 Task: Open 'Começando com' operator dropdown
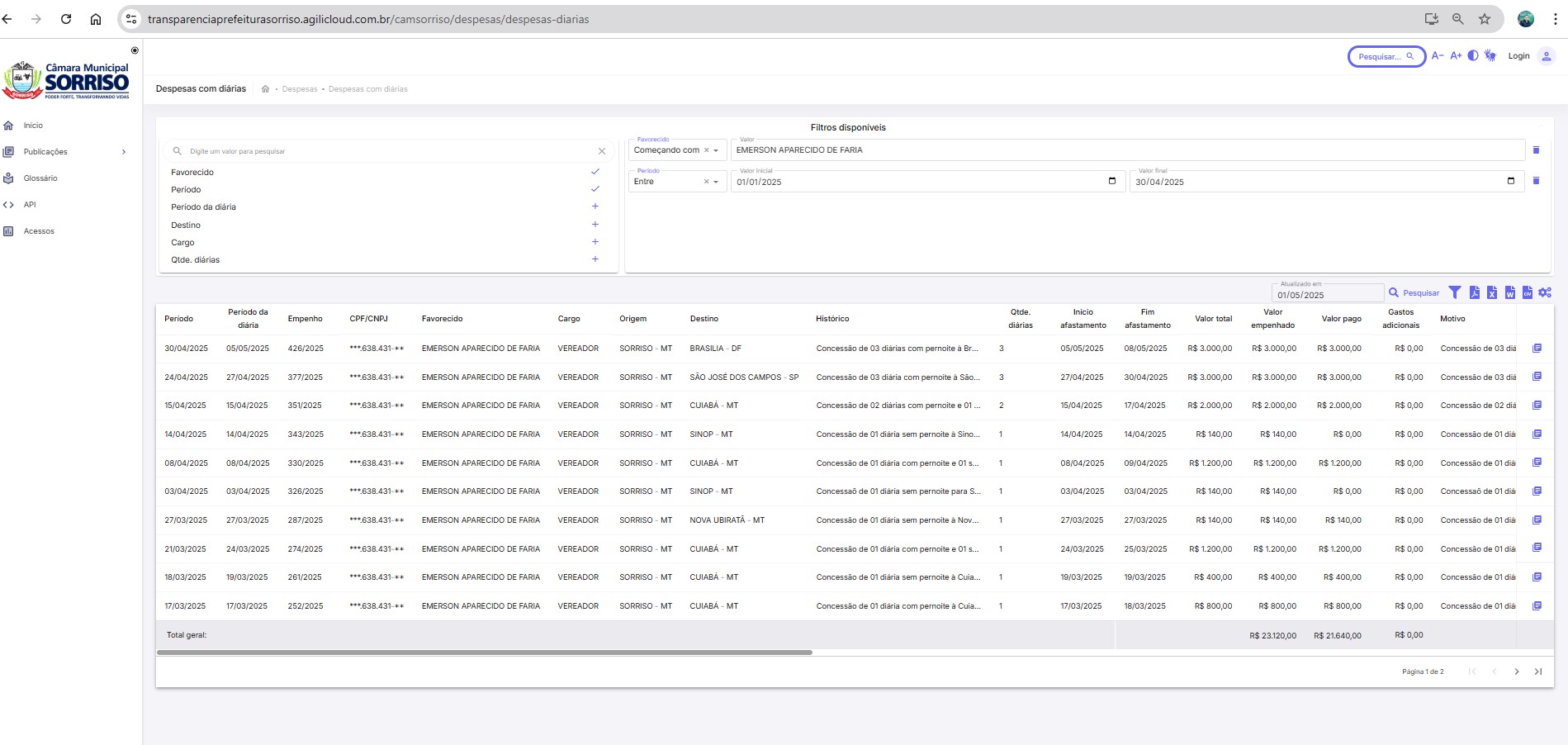tap(716, 150)
